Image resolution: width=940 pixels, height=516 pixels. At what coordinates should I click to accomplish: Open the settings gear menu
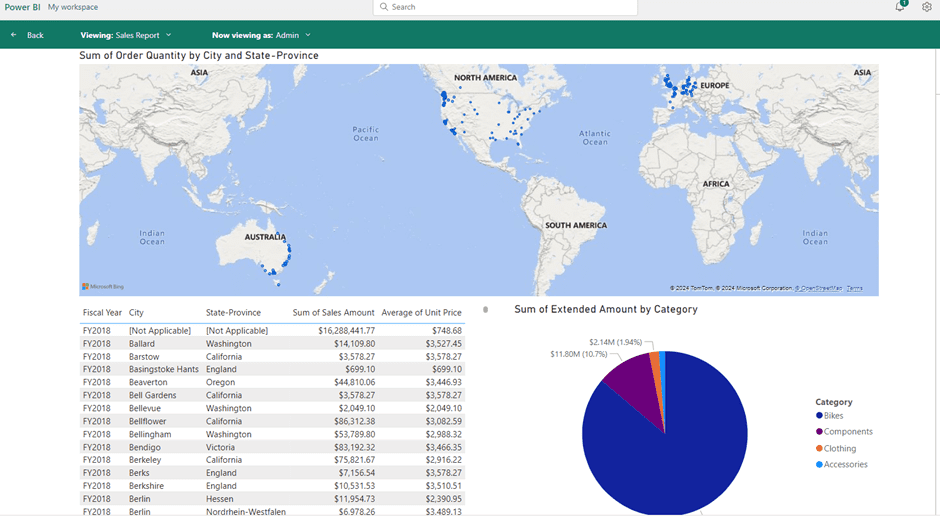[927, 7]
